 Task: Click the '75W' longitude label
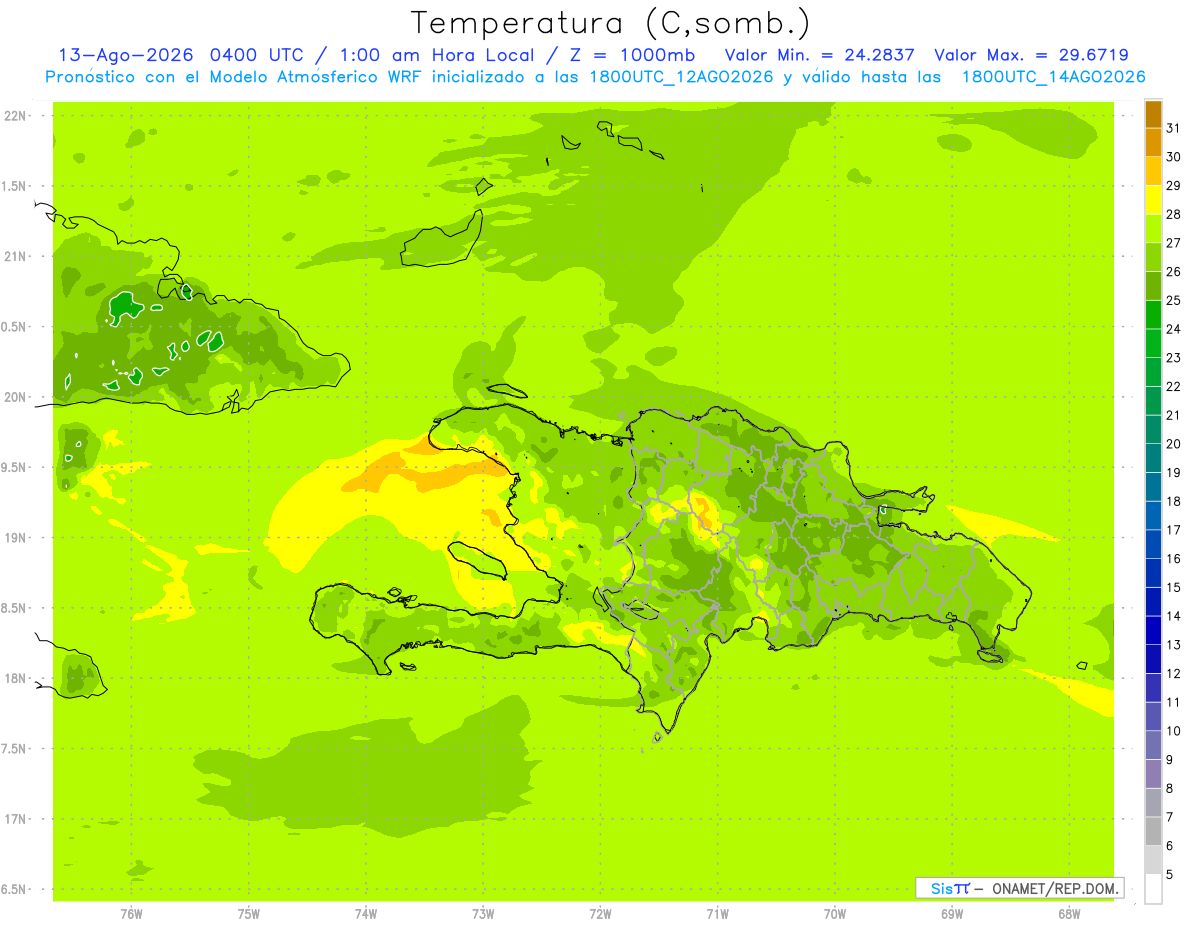248,914
